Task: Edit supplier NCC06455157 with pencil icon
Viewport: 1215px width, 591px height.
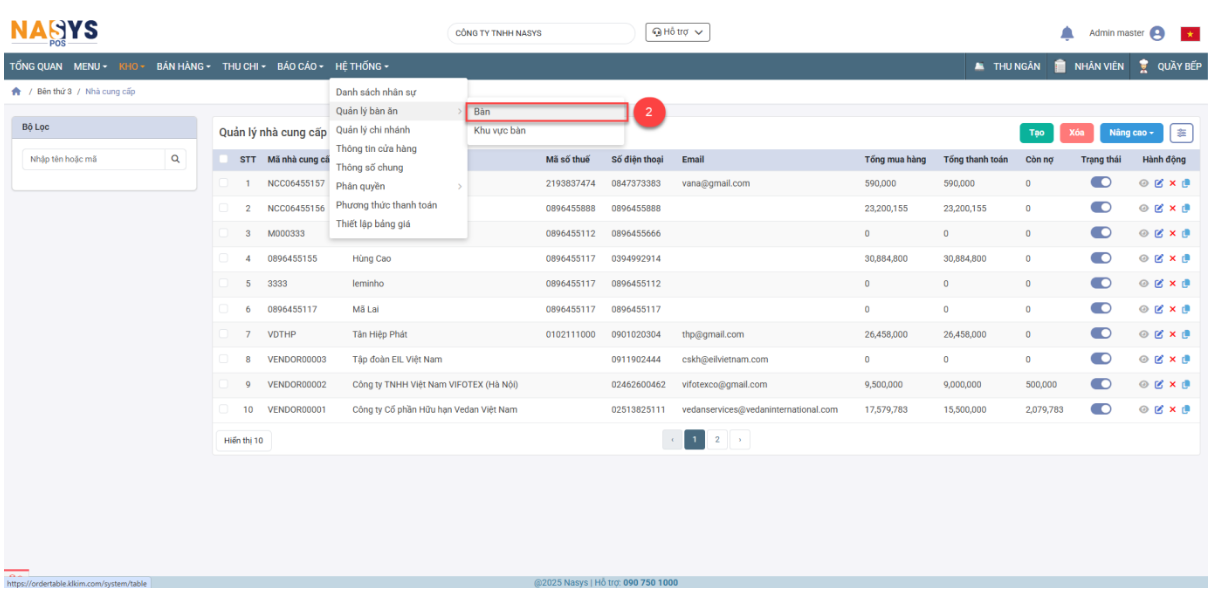Action: pyautogui.click(x=1159, y=184)
